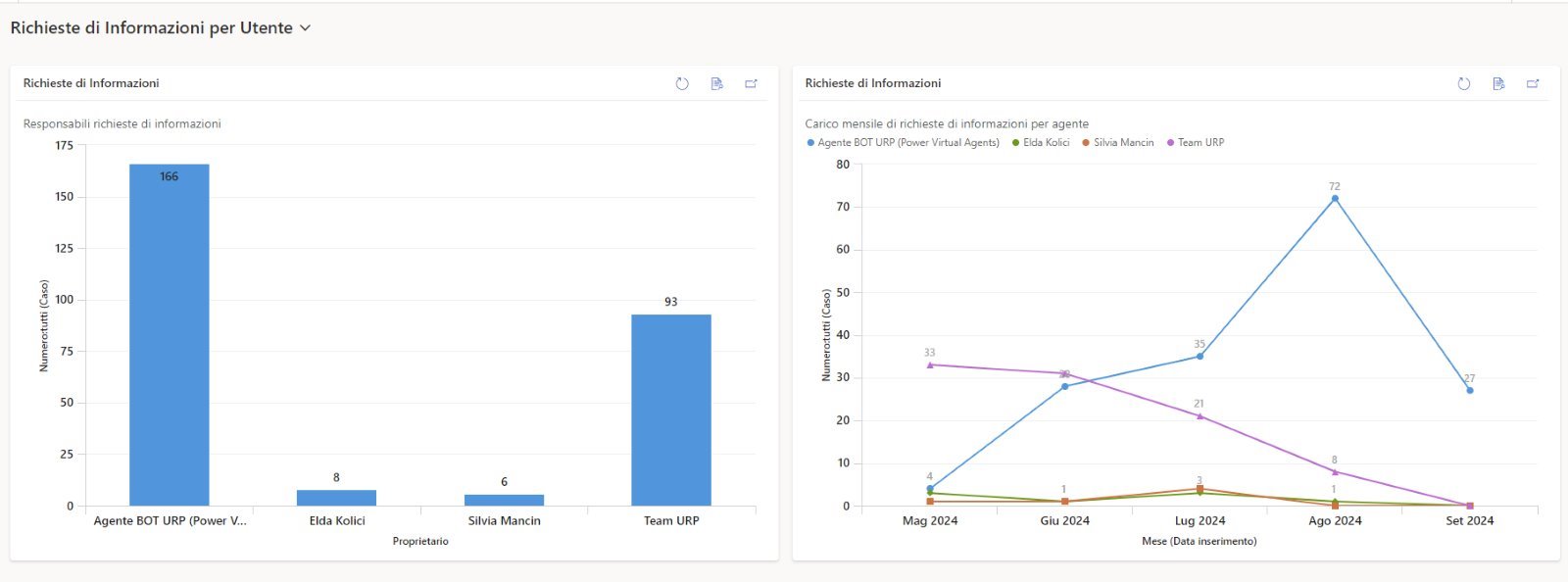Click the left chart's Richieste di Informazioni title
1568x582 pixels.
click(91, 83)
